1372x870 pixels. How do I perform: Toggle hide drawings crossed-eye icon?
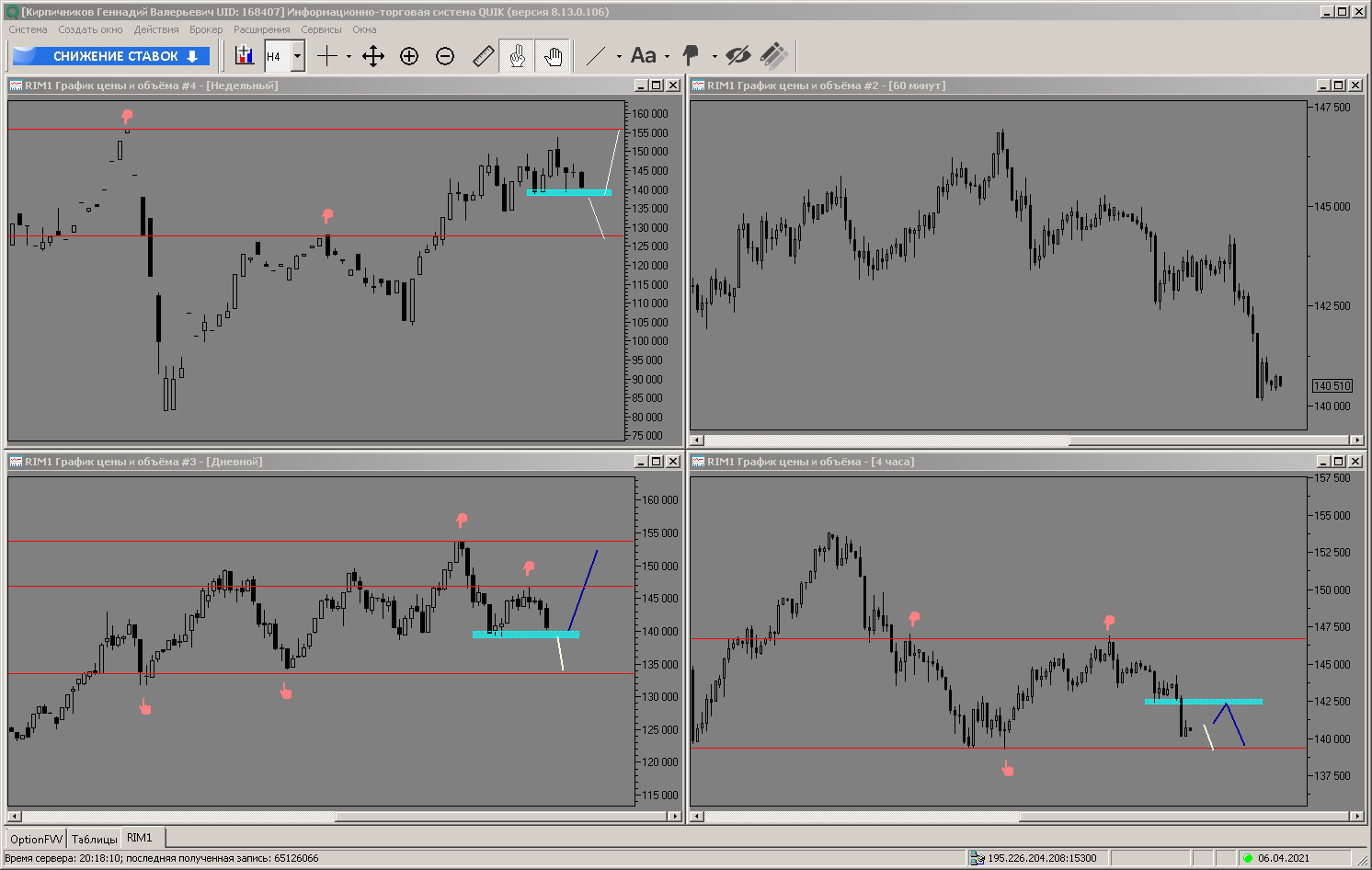tap(737, 56)
